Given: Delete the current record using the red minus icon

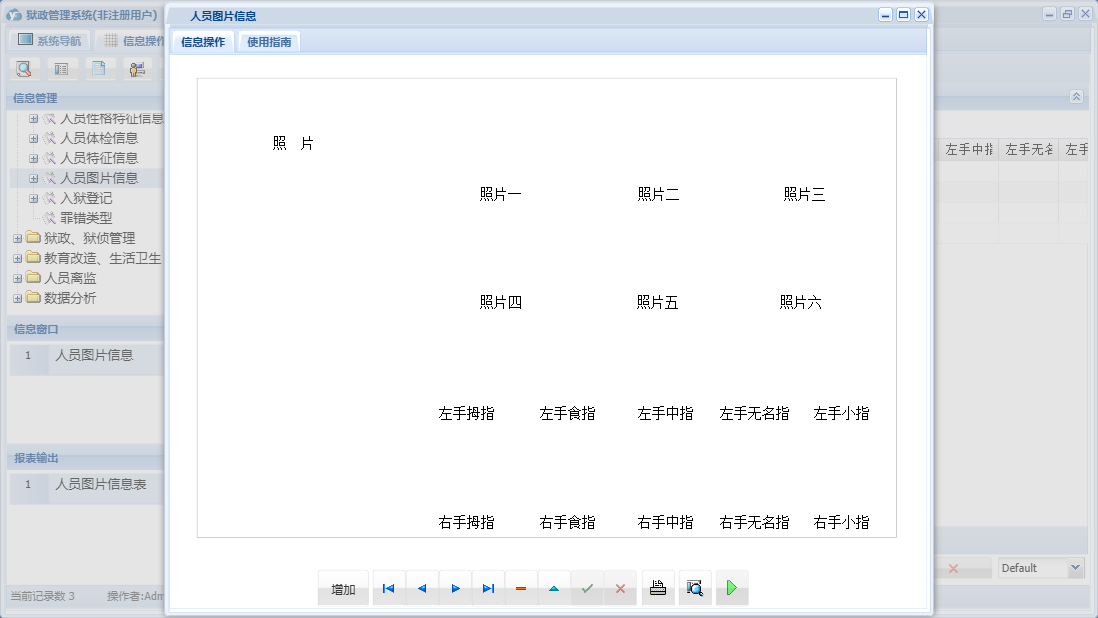Looking at the screenshot, I should click(520, 588).
